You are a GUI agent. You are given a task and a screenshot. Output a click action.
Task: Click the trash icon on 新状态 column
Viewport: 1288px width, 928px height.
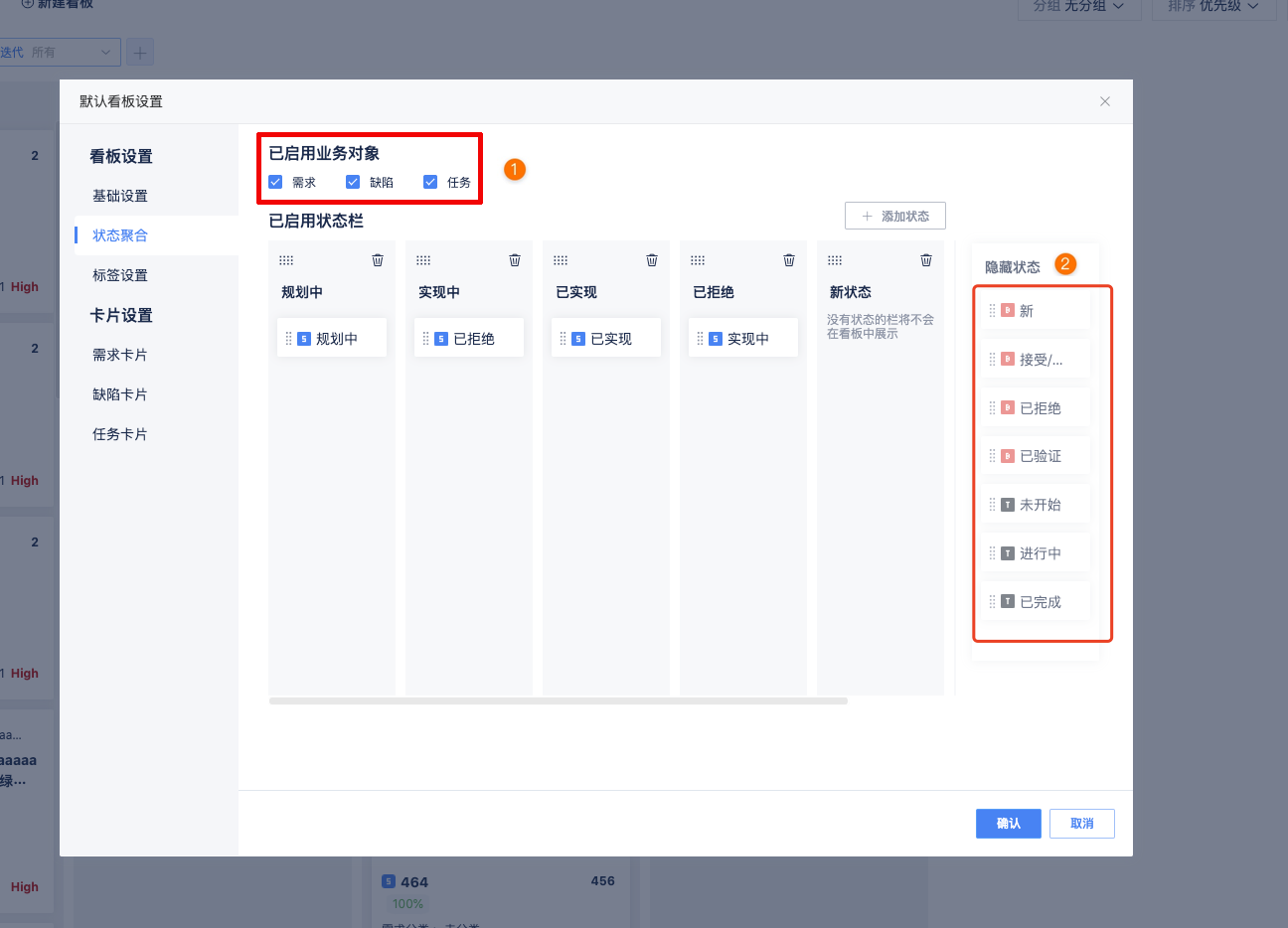click(926, 260)
